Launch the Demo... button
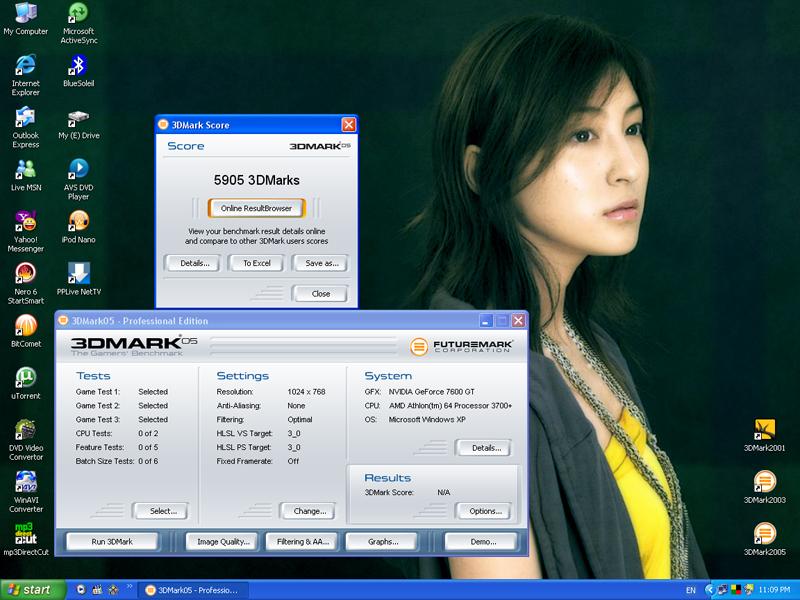Screen dimensions: 800x600 (x=483, y=542)
